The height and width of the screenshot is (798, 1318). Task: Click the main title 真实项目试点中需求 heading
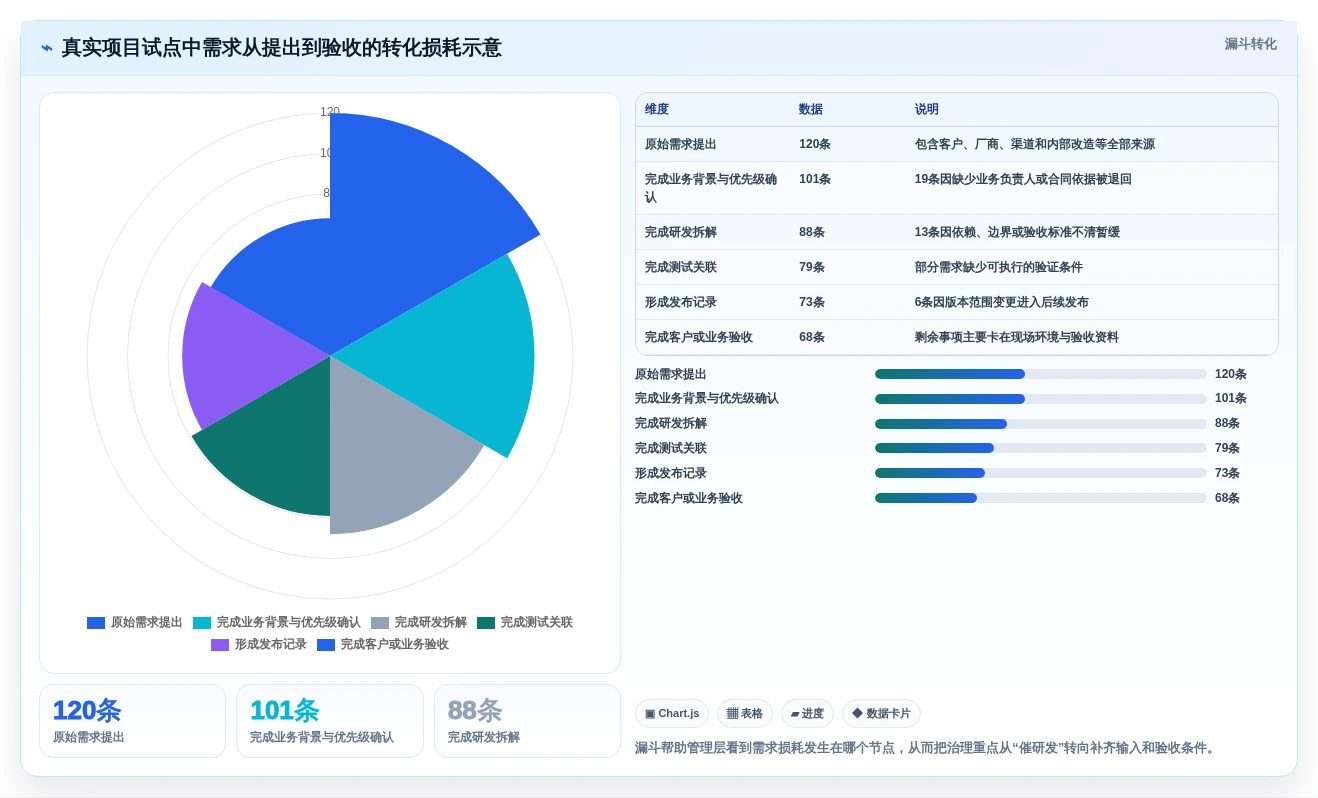point(282,48)
